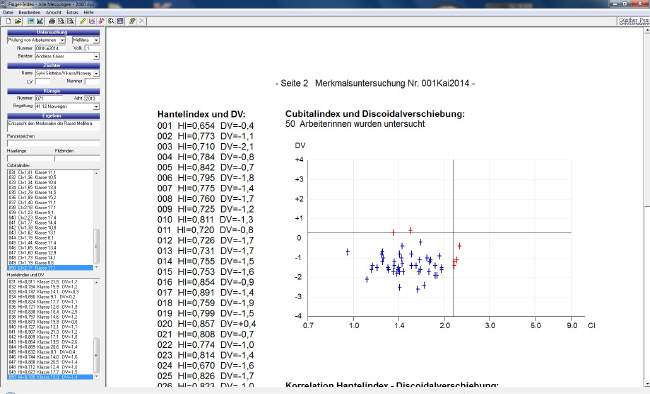Click the dark grid window toolbar icon

(120, 21)
